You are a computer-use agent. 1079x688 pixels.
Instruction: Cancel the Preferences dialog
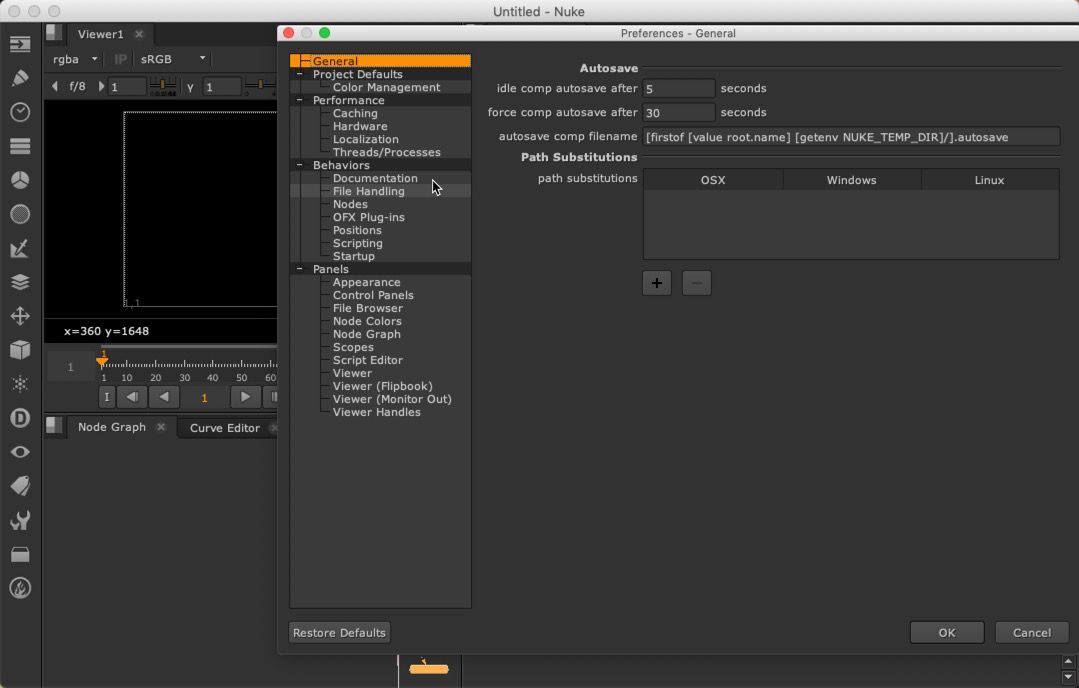coord(1032,632)
